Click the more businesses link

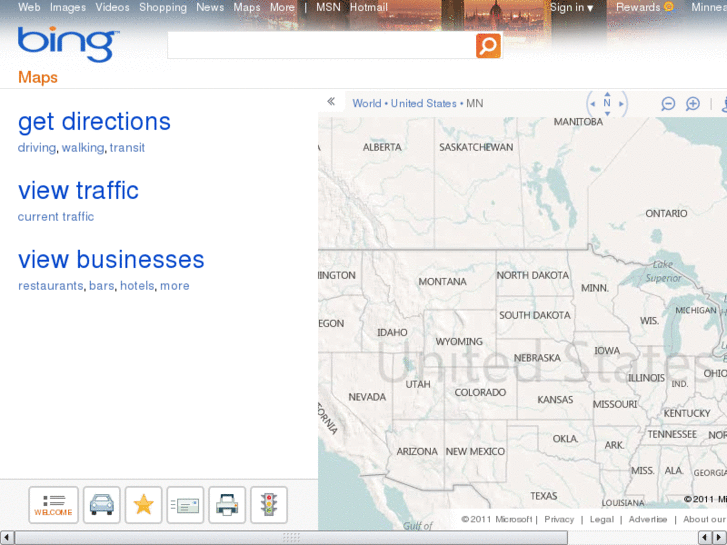(x=175, y=286)
